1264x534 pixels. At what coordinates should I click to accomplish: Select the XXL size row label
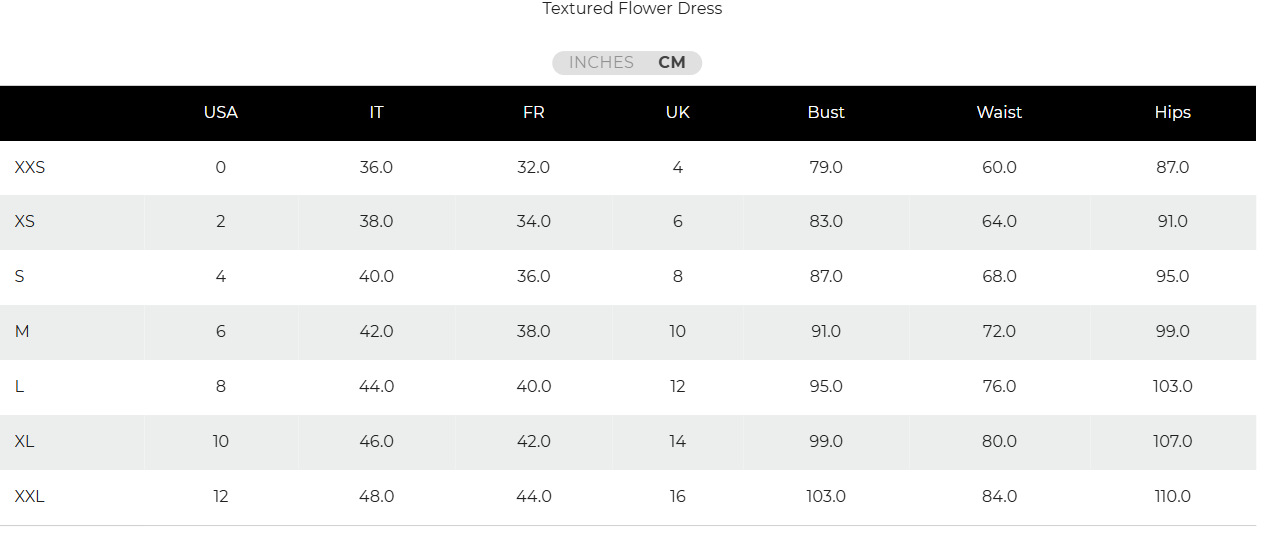(30, 496)
